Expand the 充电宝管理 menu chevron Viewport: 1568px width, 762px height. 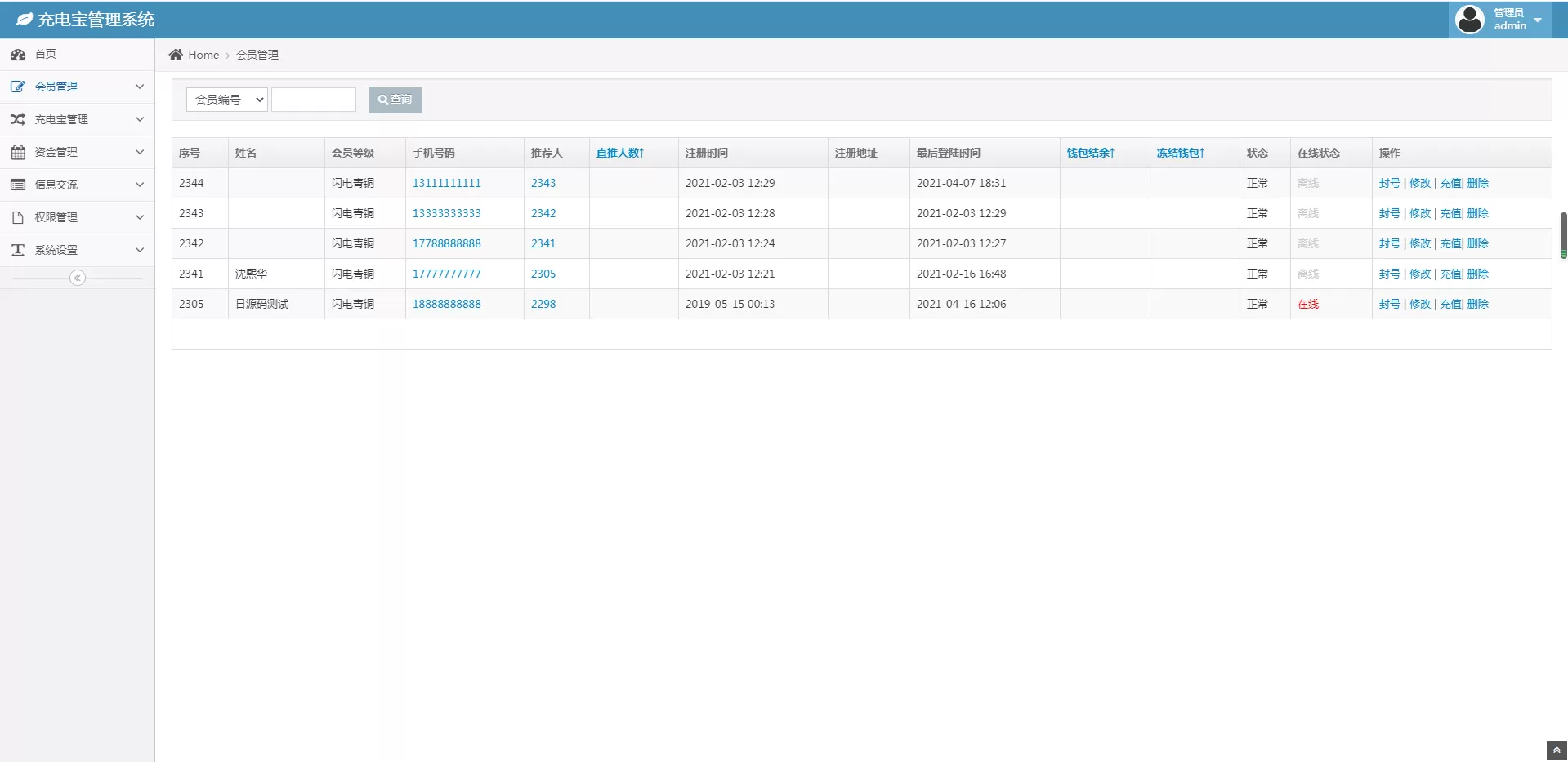click(x=140, y=119)
